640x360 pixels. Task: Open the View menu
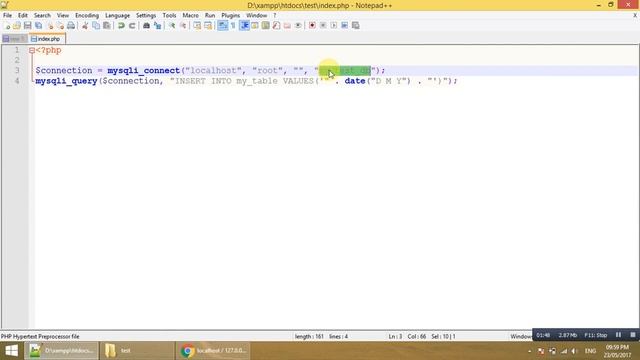tap(62, 16)
